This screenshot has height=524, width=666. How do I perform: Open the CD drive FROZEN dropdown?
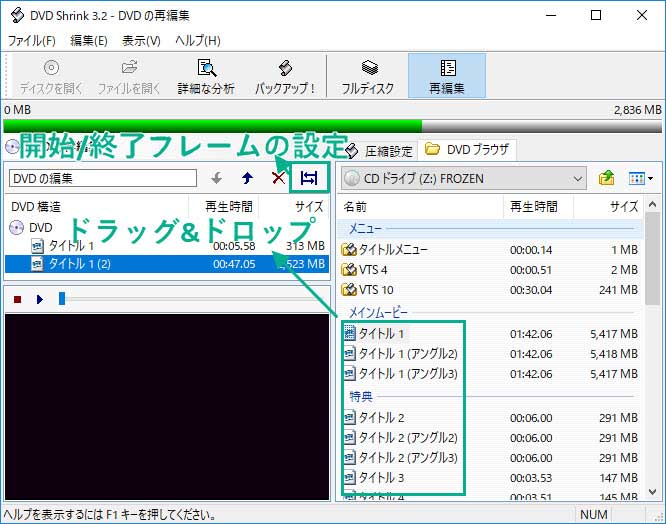tap(577, 178)
